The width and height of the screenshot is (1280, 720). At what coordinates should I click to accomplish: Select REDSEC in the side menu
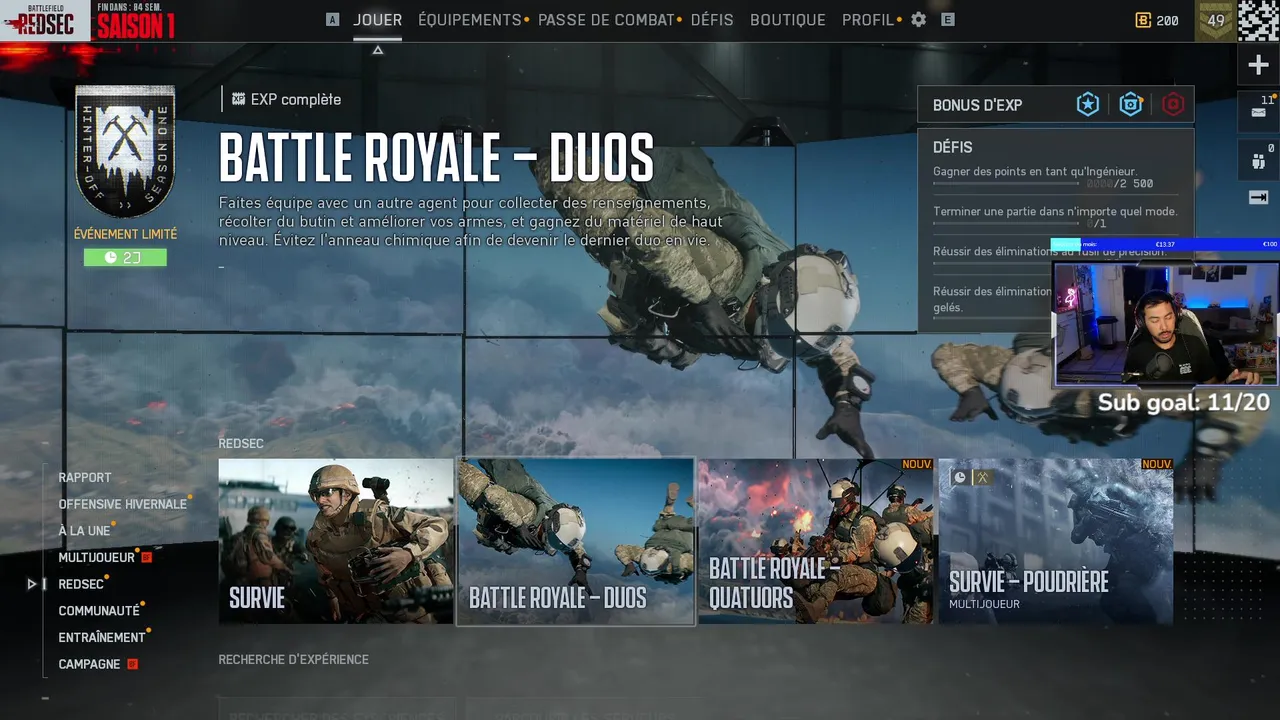tap(81, 584)
